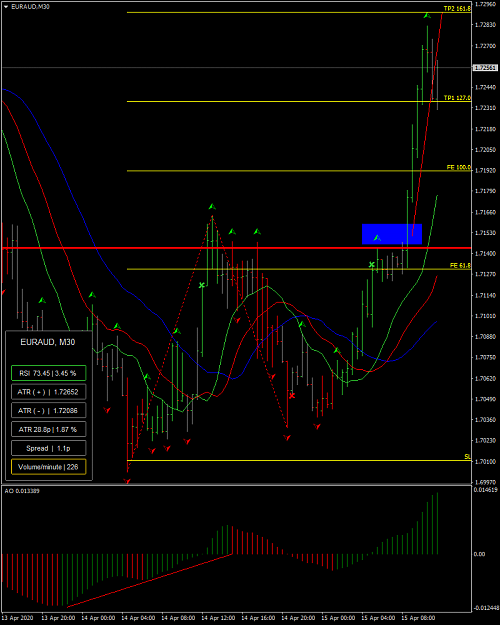The width and height of the screenshot is (500, 625).
Task: Click the red fractal arrow below the SL line
Action: pos(127,481)
